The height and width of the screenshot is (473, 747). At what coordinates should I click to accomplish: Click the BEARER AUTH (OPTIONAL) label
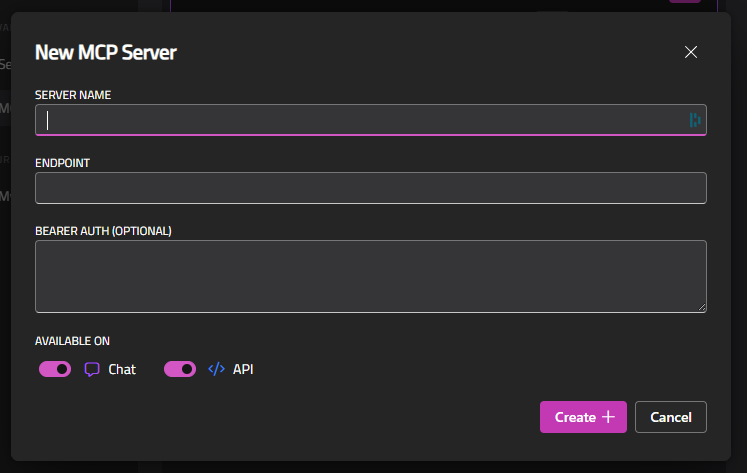[103, 231]
